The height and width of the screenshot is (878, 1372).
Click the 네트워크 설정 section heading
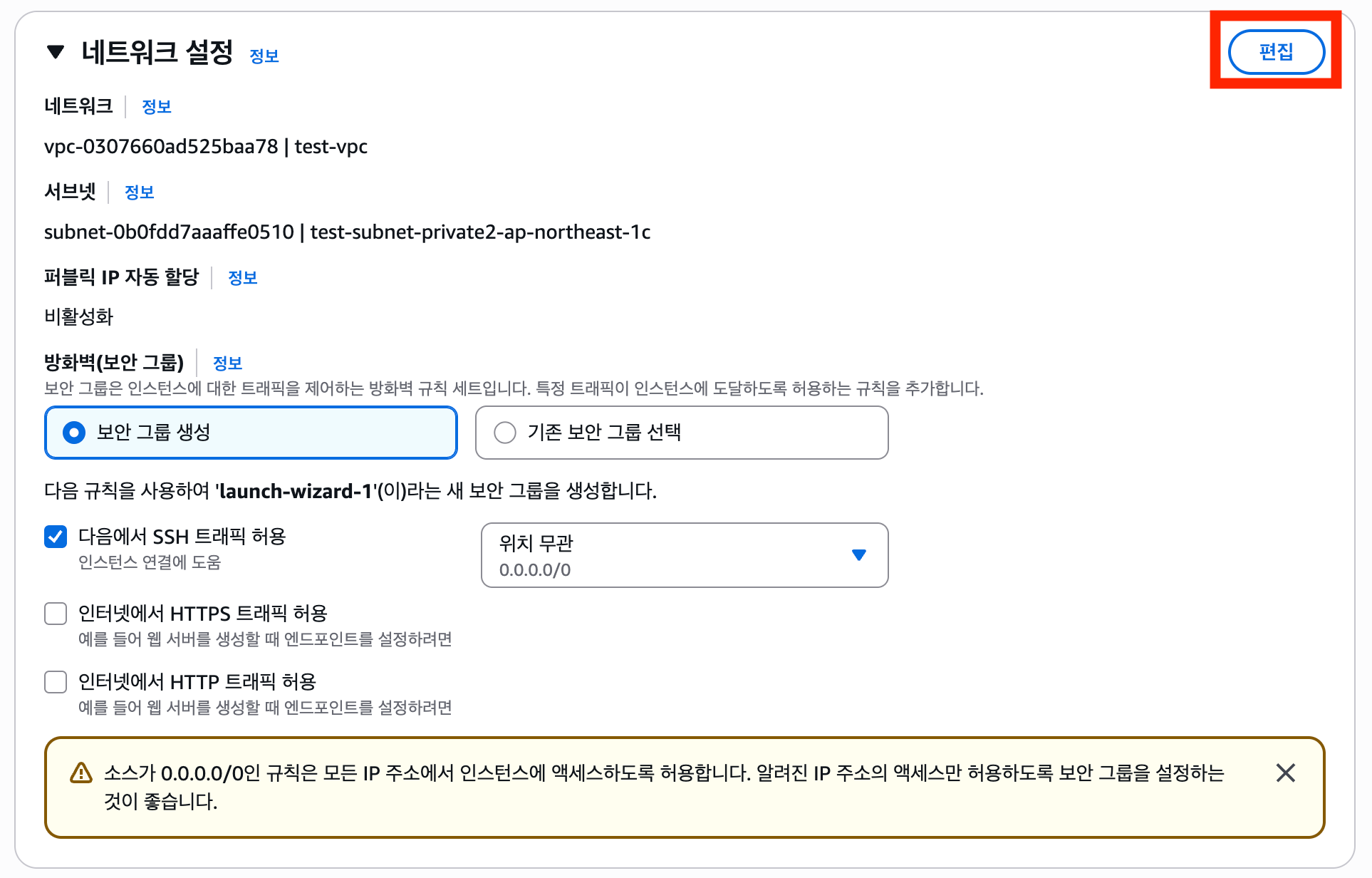(x=157, y=52)
